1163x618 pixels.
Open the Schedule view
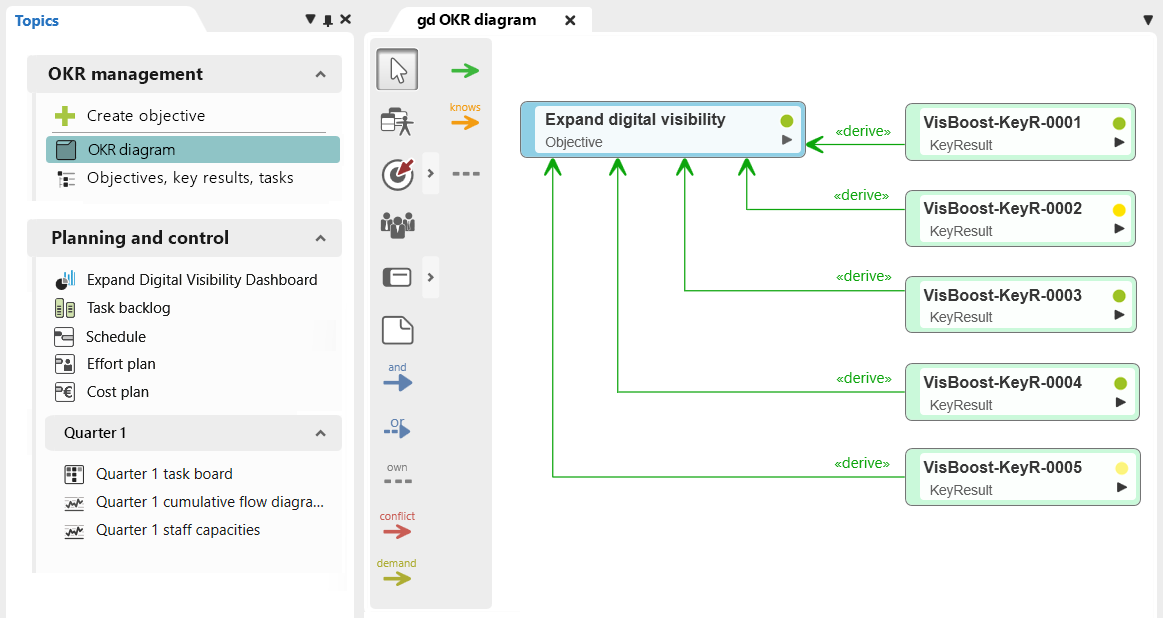pos(116,337)
